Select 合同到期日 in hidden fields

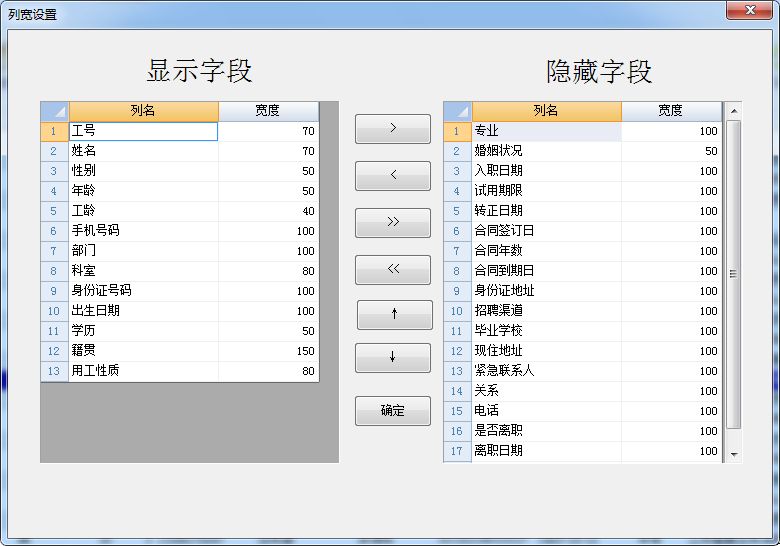click(x=546, y=271)
